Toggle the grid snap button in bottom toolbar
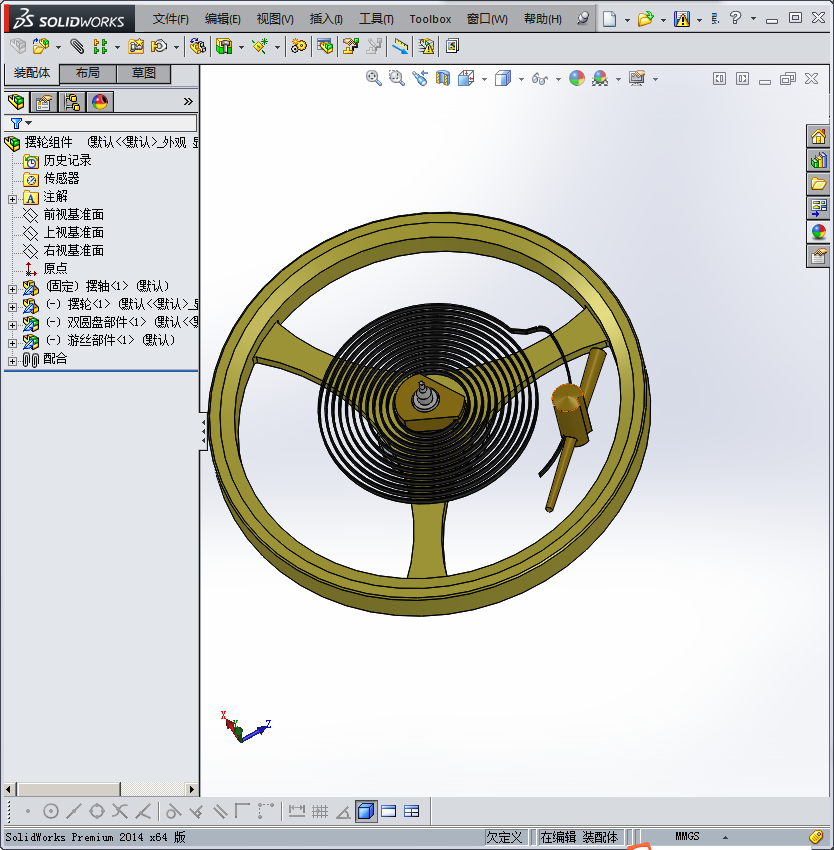This screenshot has height=850, width=834. point(320,811)
